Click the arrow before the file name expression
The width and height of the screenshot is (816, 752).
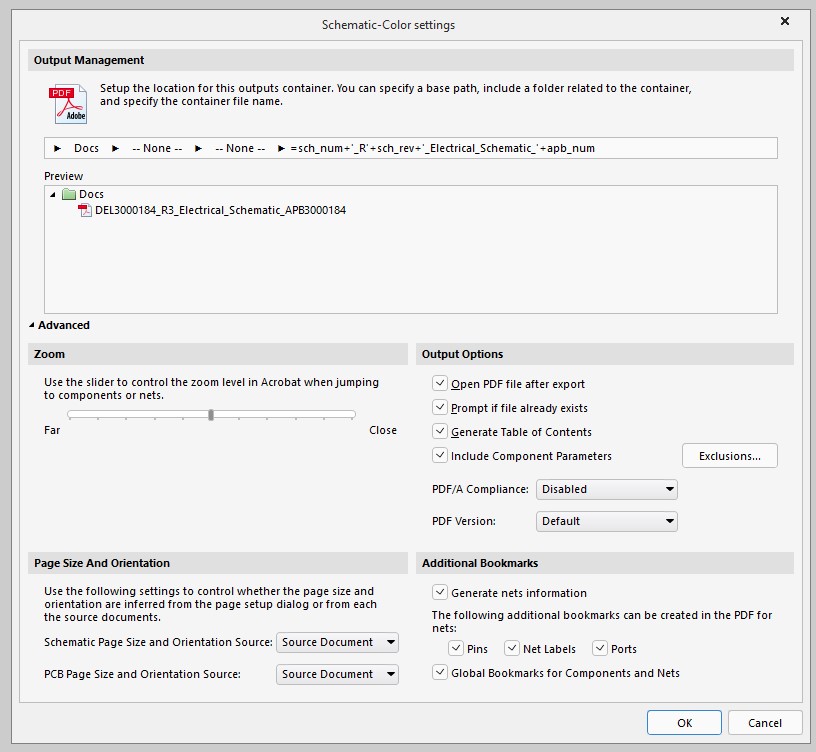(x=281, y=148)
